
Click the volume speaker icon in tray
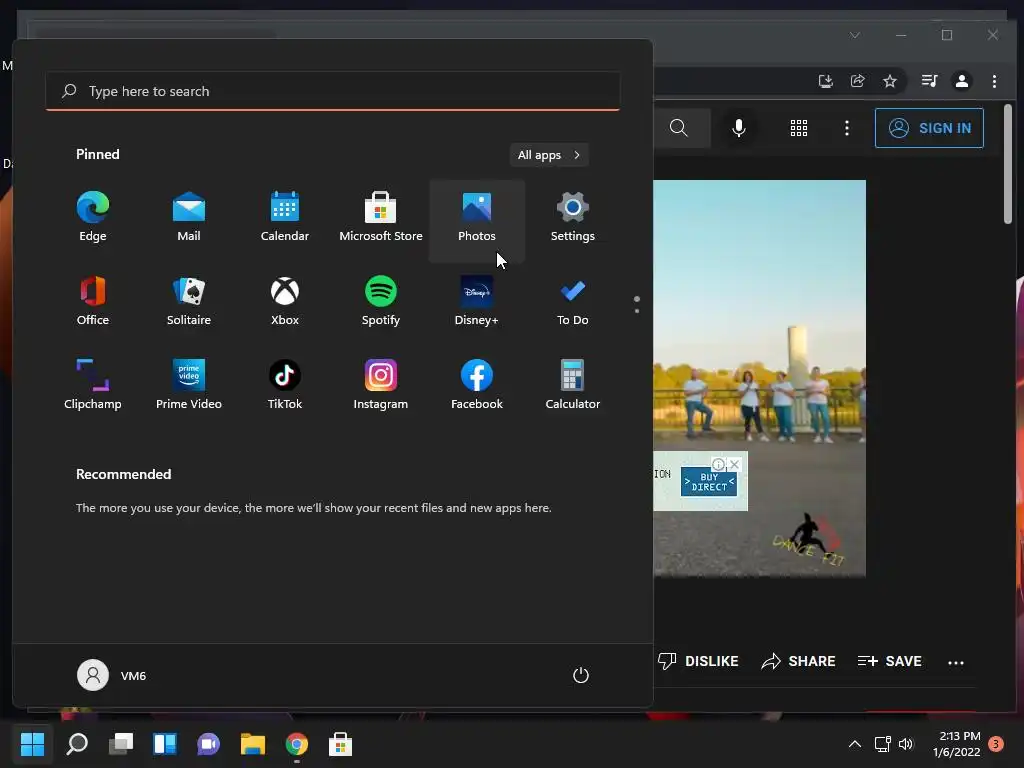pyautogui.click(x=906, y=744)
